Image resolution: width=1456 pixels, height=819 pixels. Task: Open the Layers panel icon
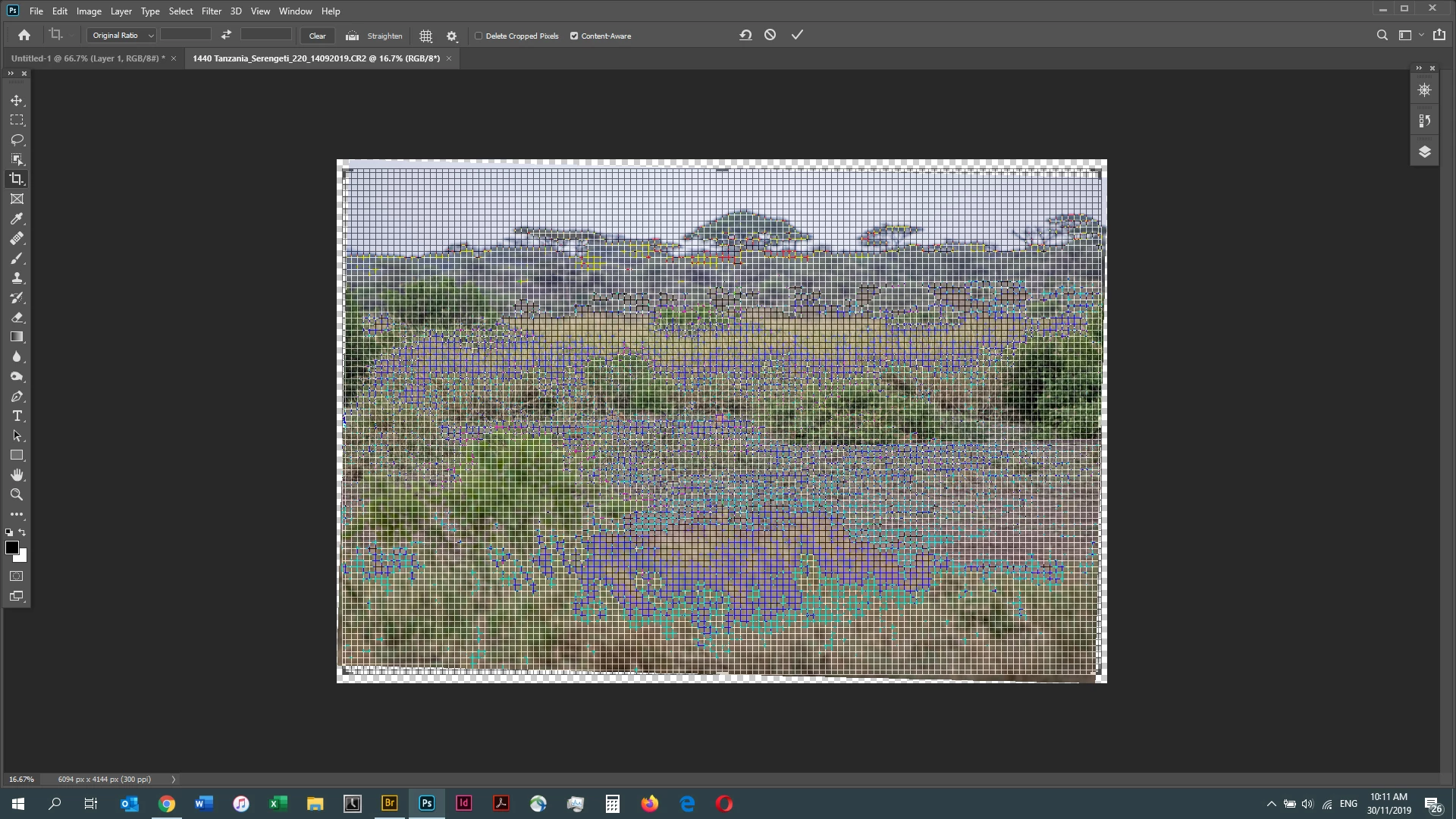click(1424, 152)
